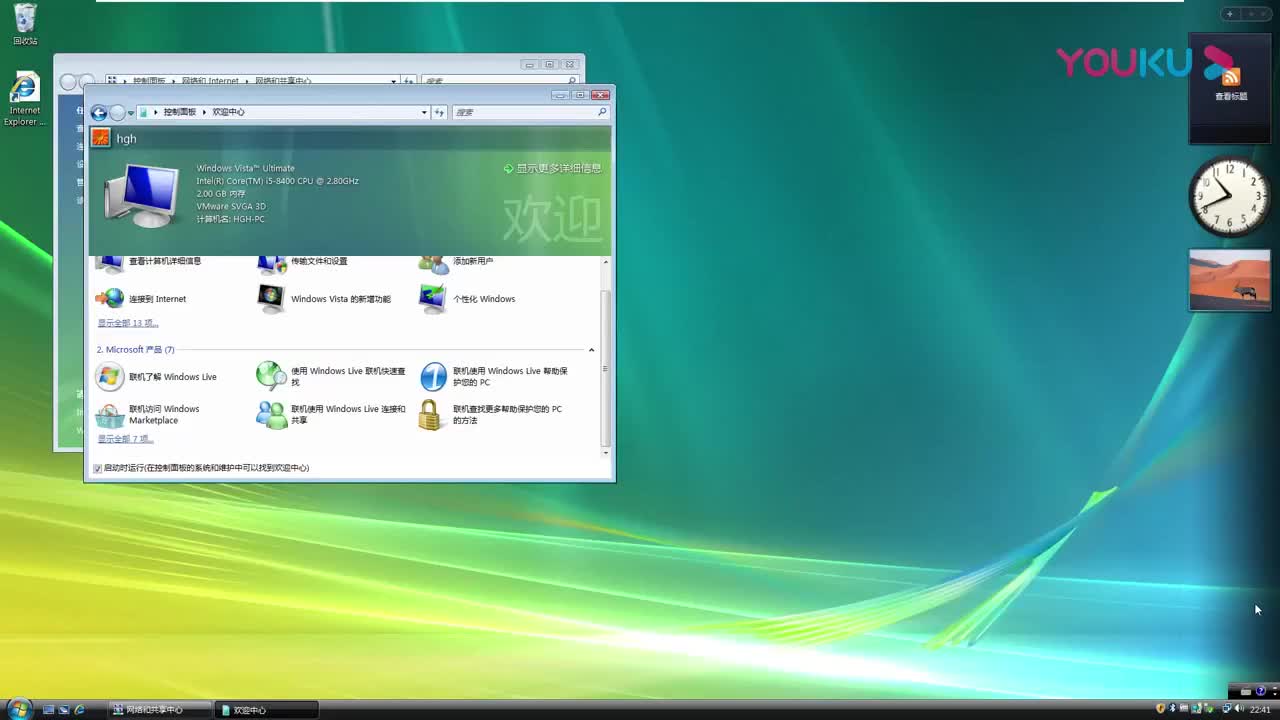
Task: Toggle 启动时运行 checkbox
Action: [98, 468]
